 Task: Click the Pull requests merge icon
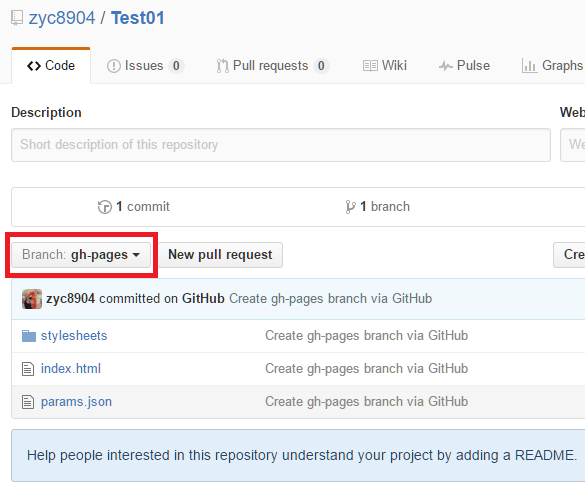(222, 66)
